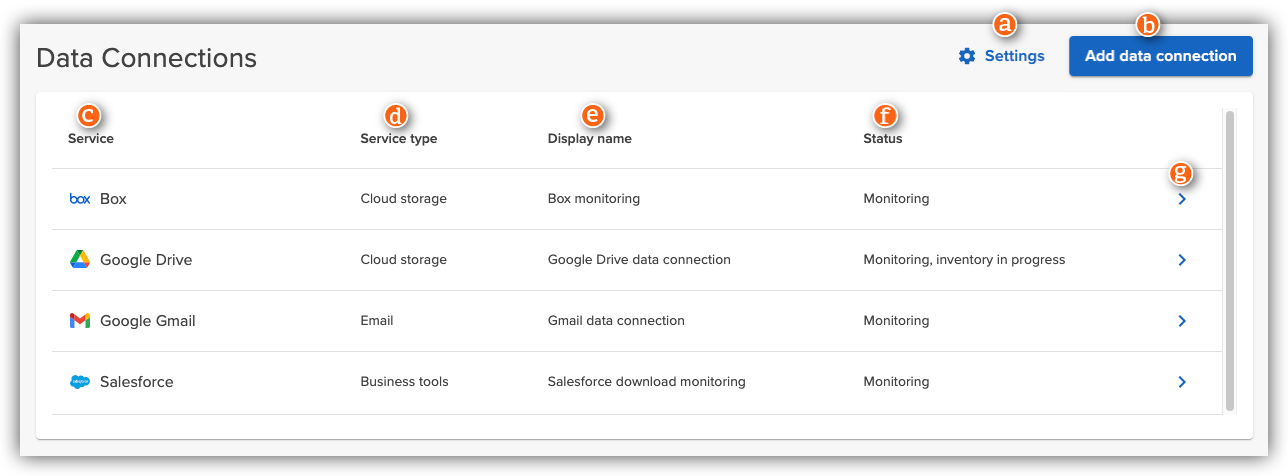Click the Salesforce cloud logo icon

80,382
